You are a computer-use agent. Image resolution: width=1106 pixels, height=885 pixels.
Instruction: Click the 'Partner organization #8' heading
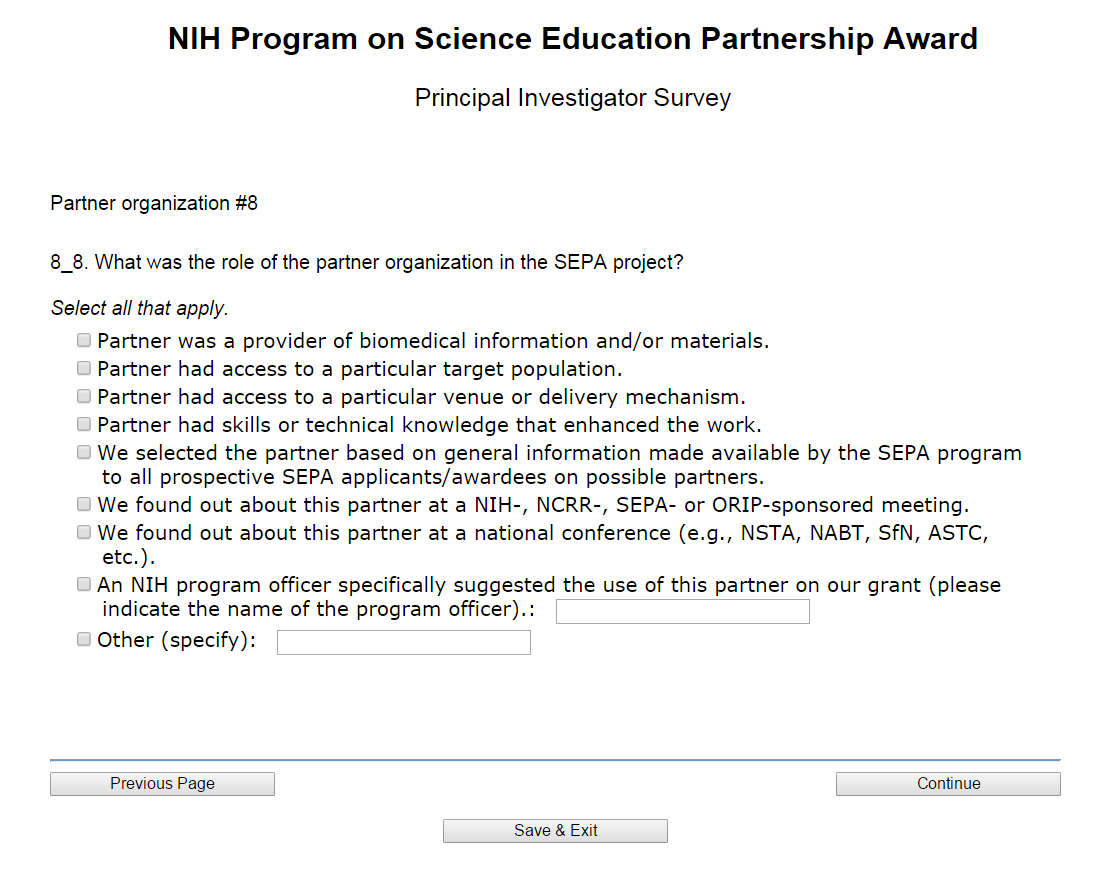click(x=154, y=203)
